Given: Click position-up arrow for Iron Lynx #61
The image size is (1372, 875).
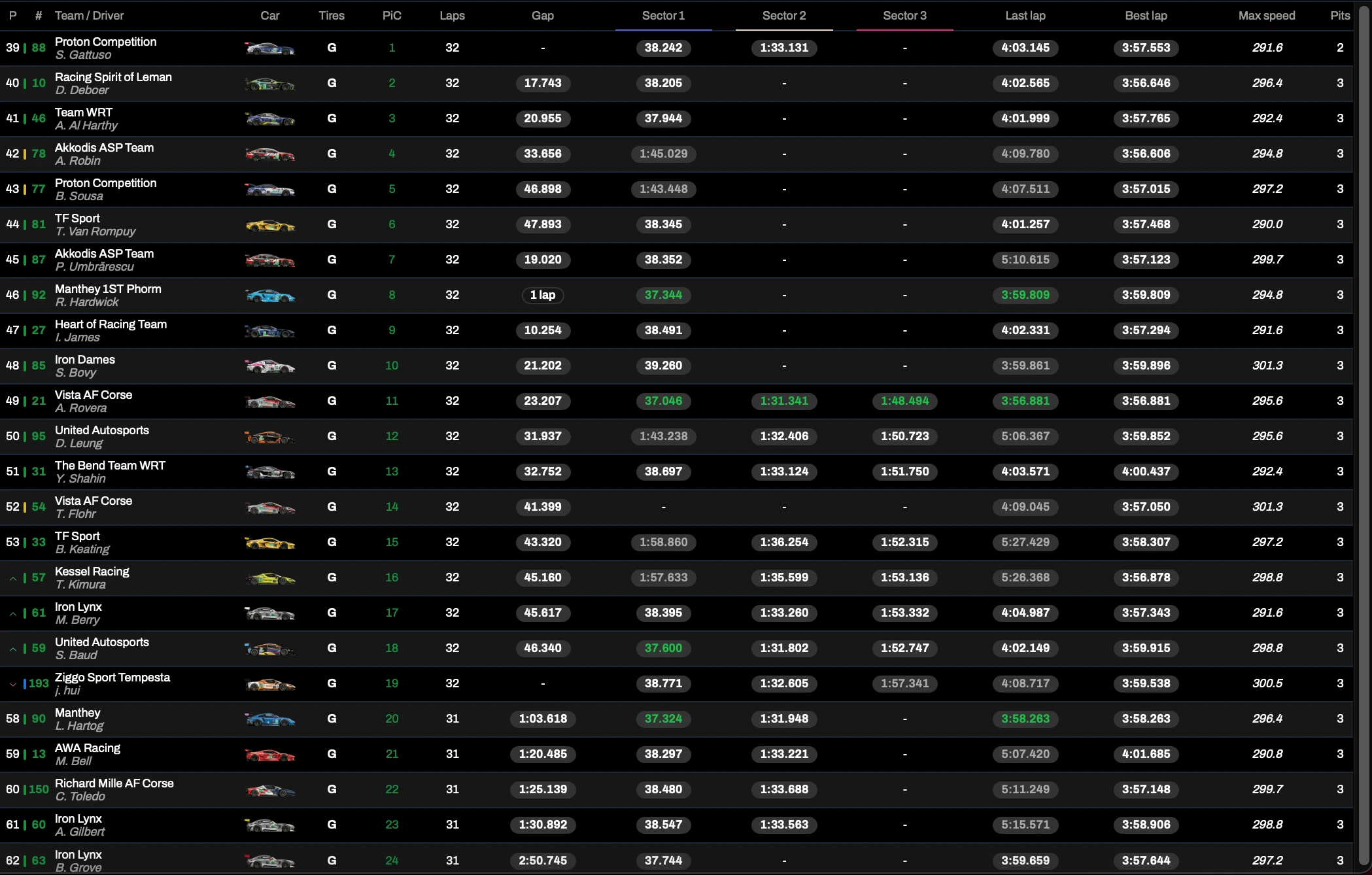Looking at the screenshot, I should 12,613.
